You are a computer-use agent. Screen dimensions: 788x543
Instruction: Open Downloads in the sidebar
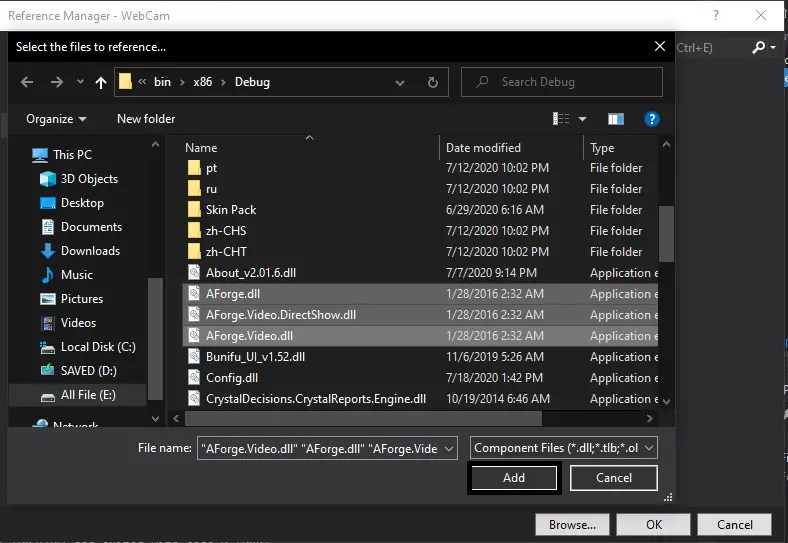point(80,250)
